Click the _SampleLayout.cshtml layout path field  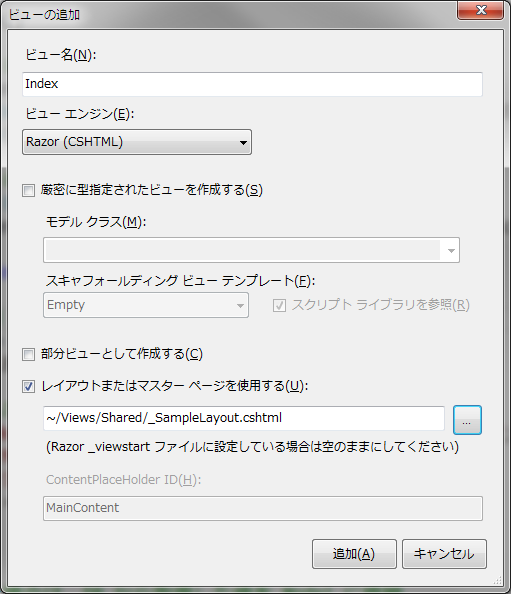pyautogui.click(x=244, y=418)
